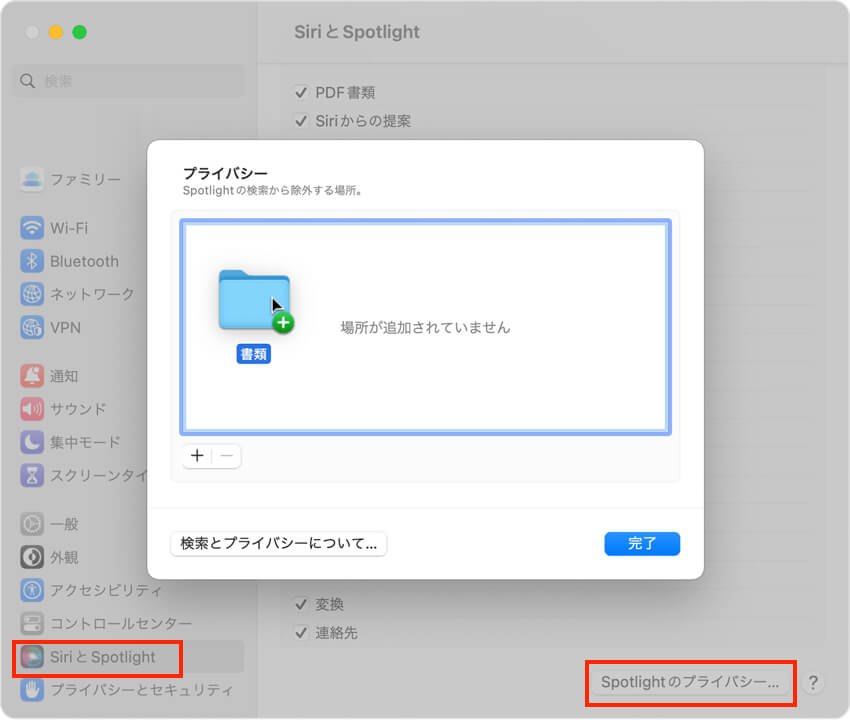Select the サウンド speaker icon

coord(32,408)
